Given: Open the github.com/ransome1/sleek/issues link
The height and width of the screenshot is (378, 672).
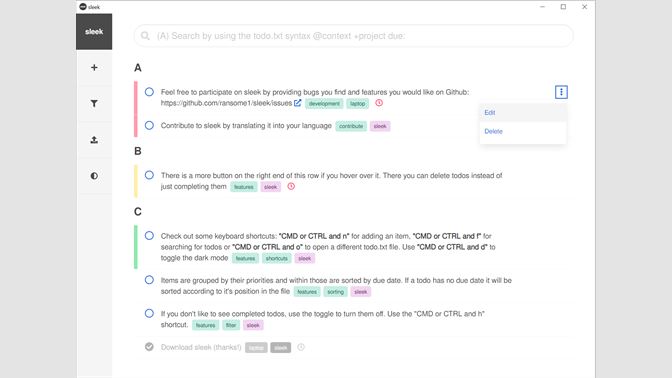Looking at the screenshot, I should 226,103.
